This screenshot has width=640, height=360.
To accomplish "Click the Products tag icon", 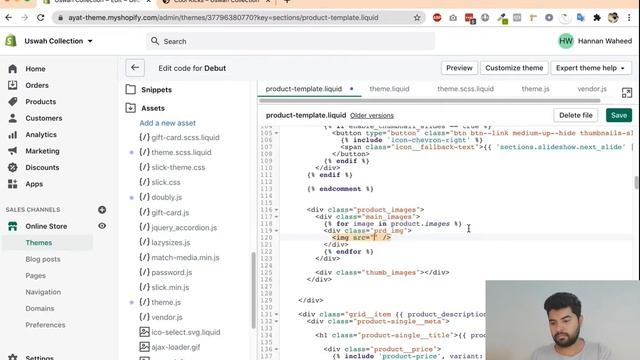I will [x=13, y=102].
